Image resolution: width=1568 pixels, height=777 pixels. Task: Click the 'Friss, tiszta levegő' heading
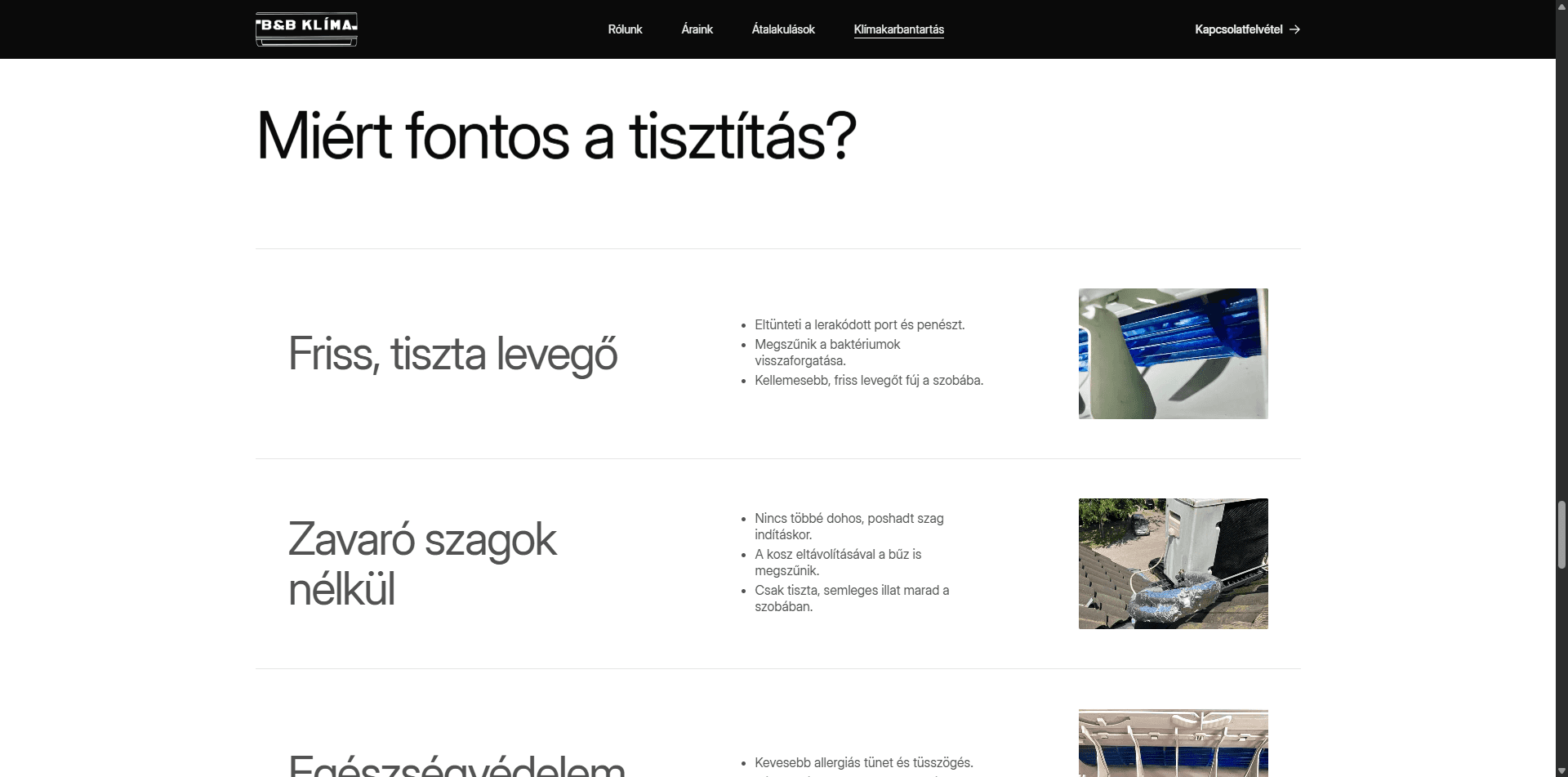[x=453, y=354]
